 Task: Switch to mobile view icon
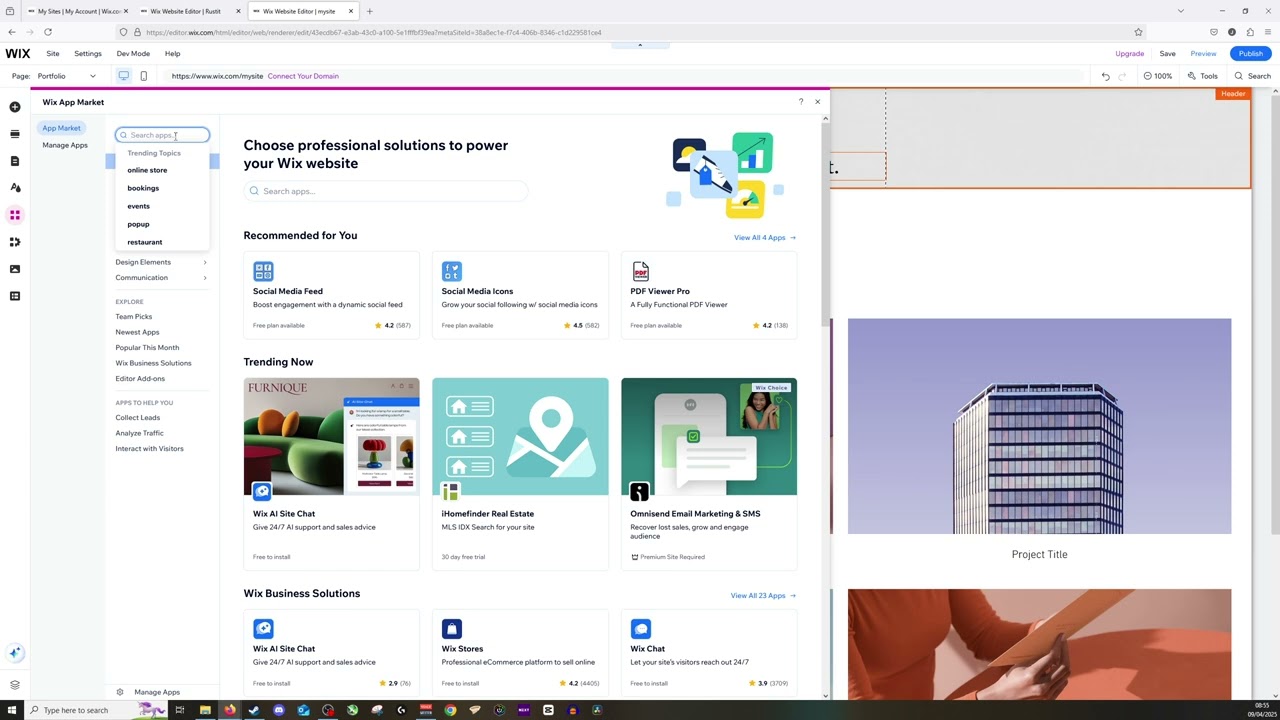143,76
